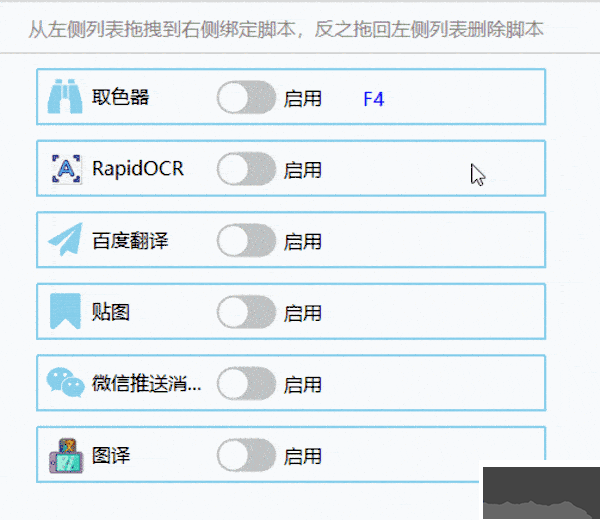Click the F4 hotkey label
This screenshot has height=520, width=600.
tap(374, 99)
